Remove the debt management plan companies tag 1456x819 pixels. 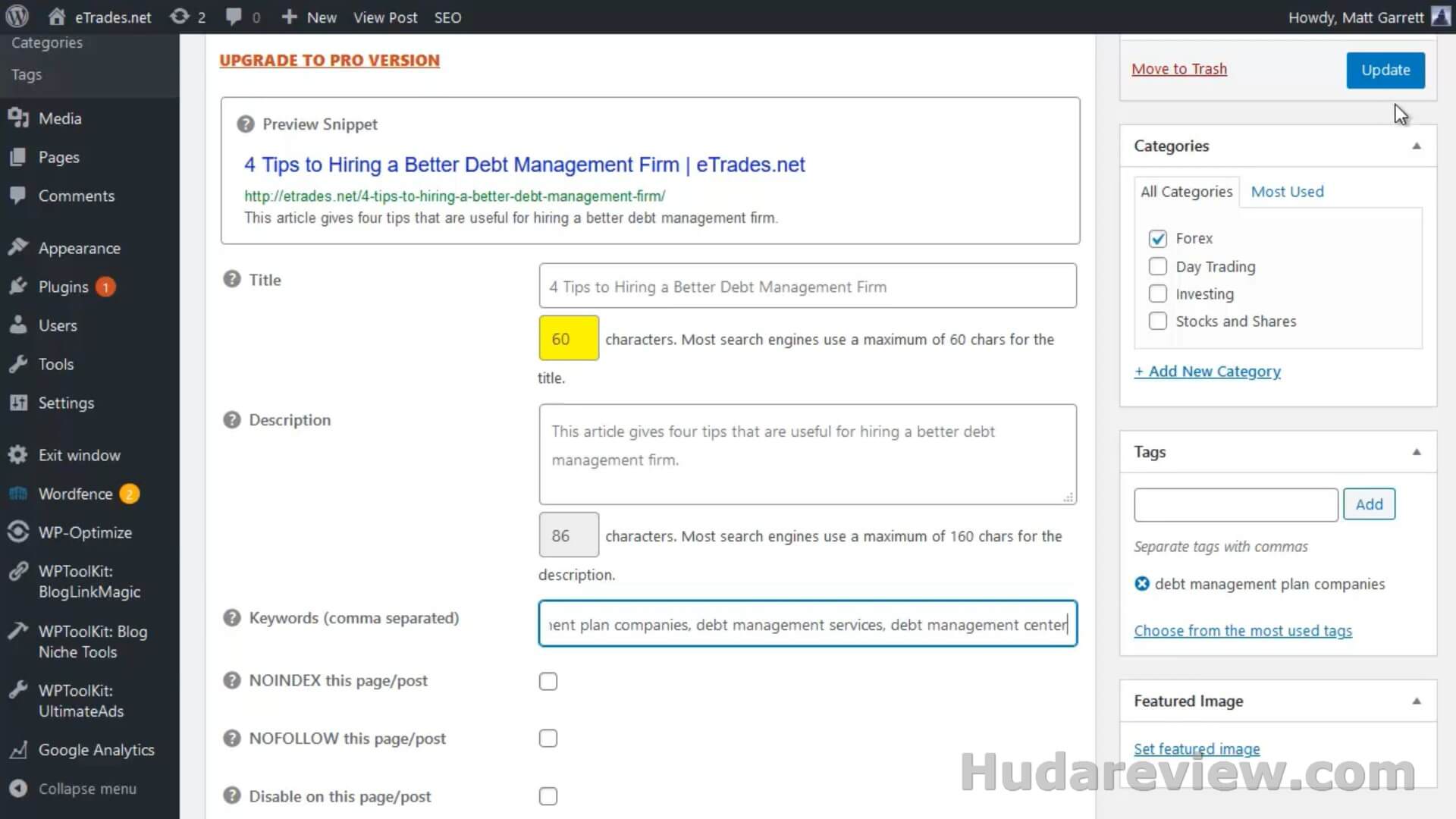pos(1142,584)
